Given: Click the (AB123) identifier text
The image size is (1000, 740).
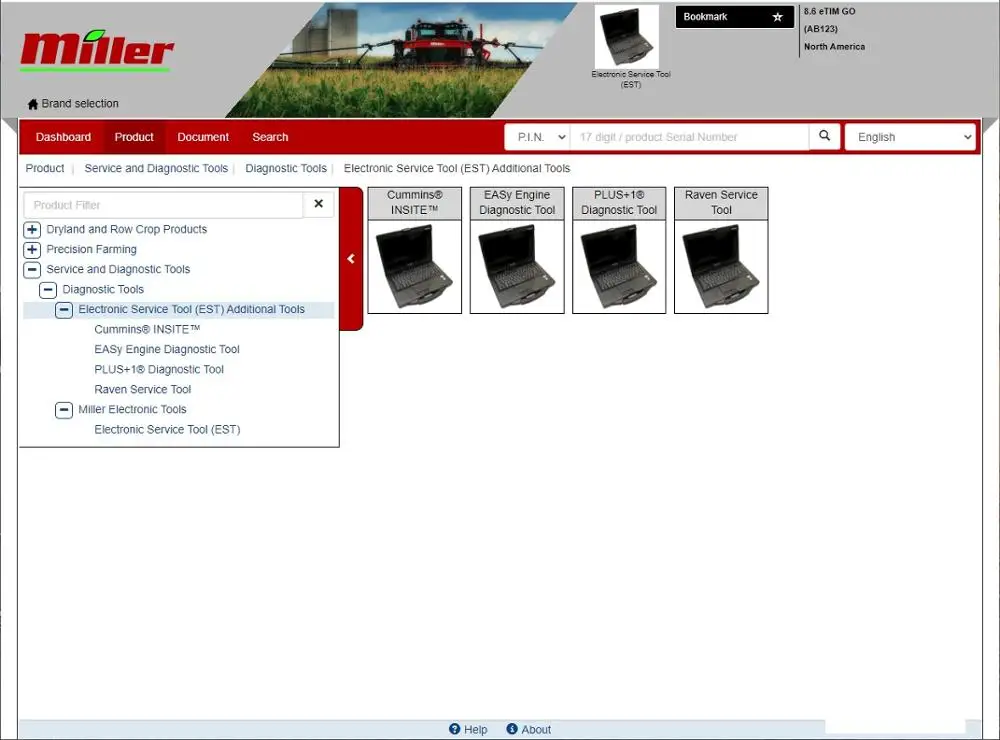Looking at the screenshot, I should coord(820,29).
